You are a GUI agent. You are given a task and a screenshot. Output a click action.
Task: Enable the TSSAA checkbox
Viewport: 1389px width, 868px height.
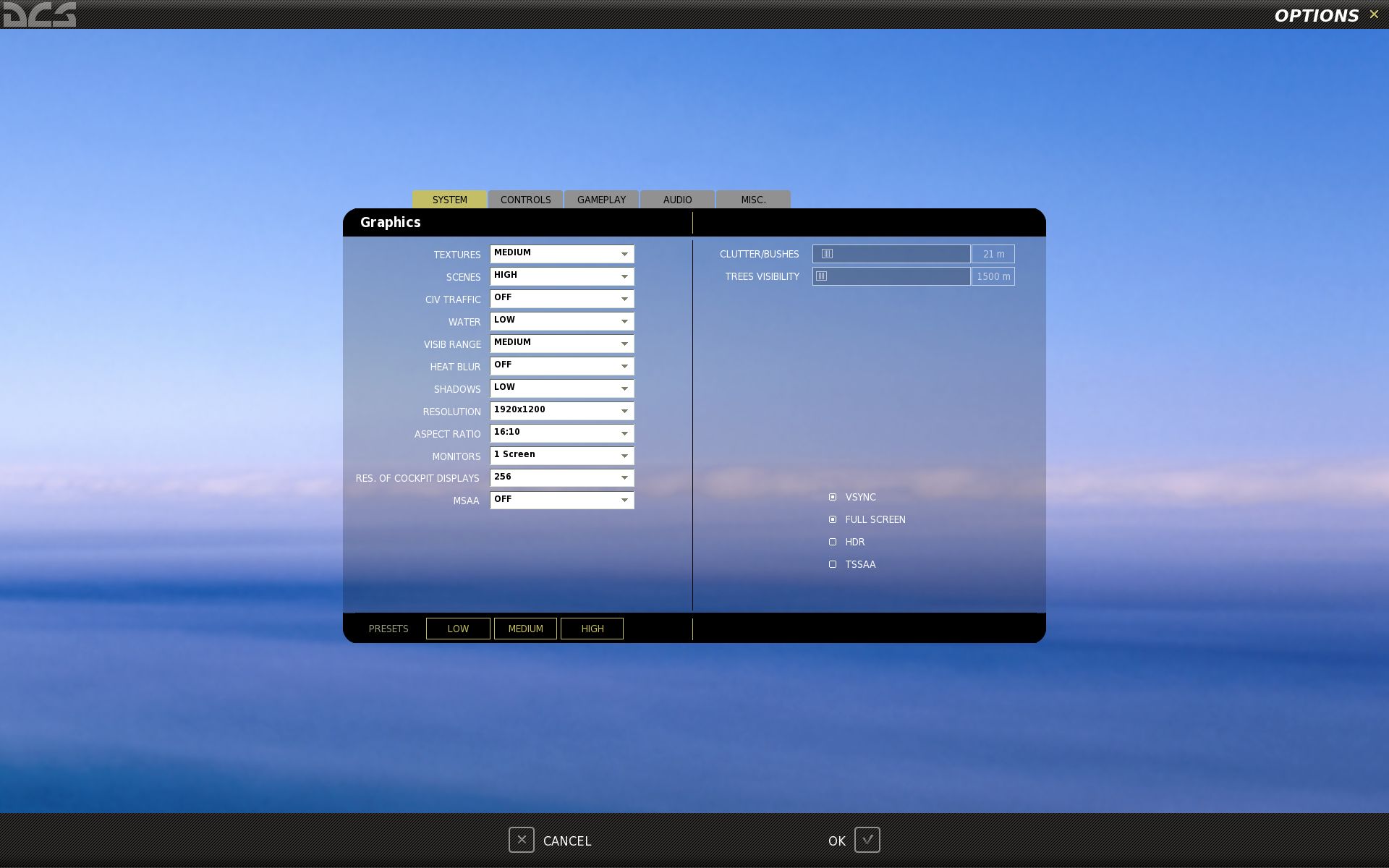click(833, 564)
